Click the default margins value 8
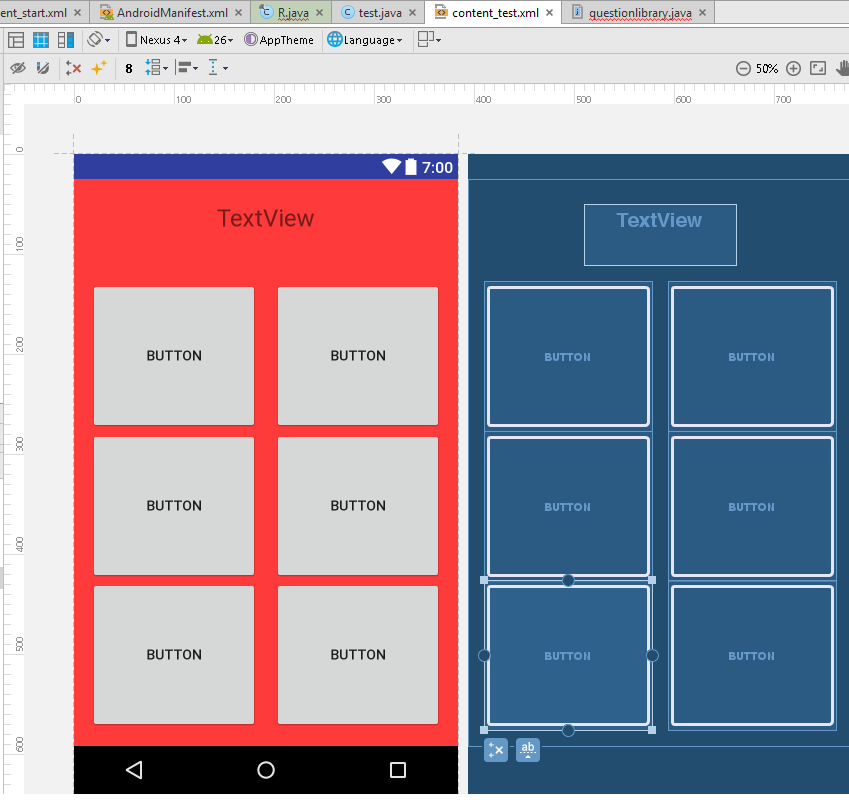849x800 pixels. (x=129, y=68)
